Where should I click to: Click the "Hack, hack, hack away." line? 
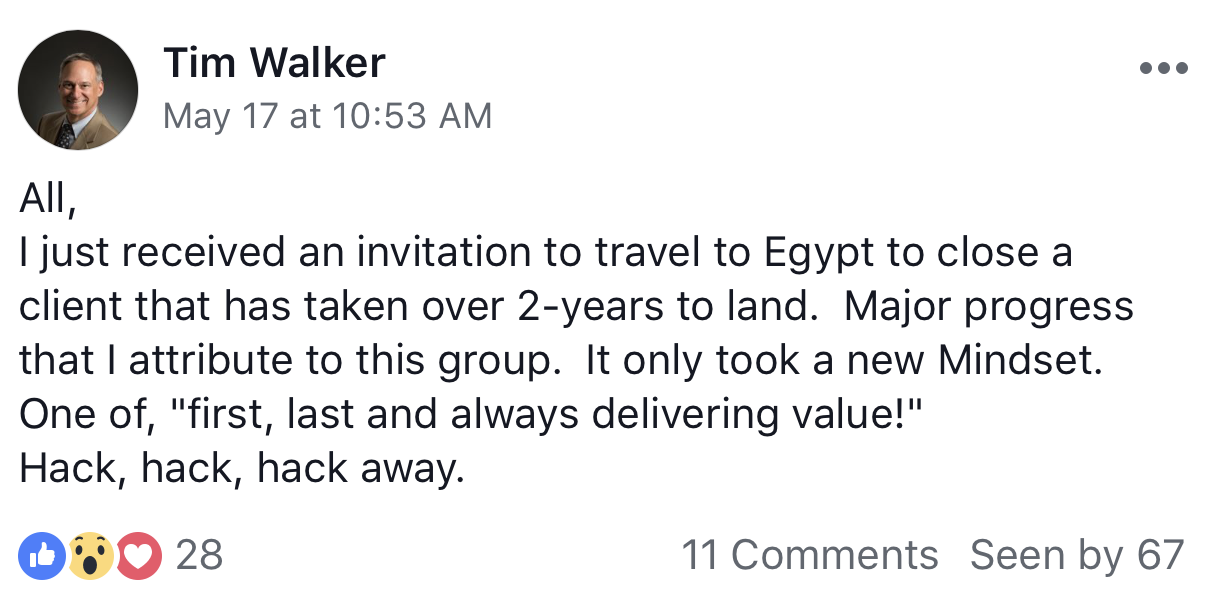click(242, 468)
